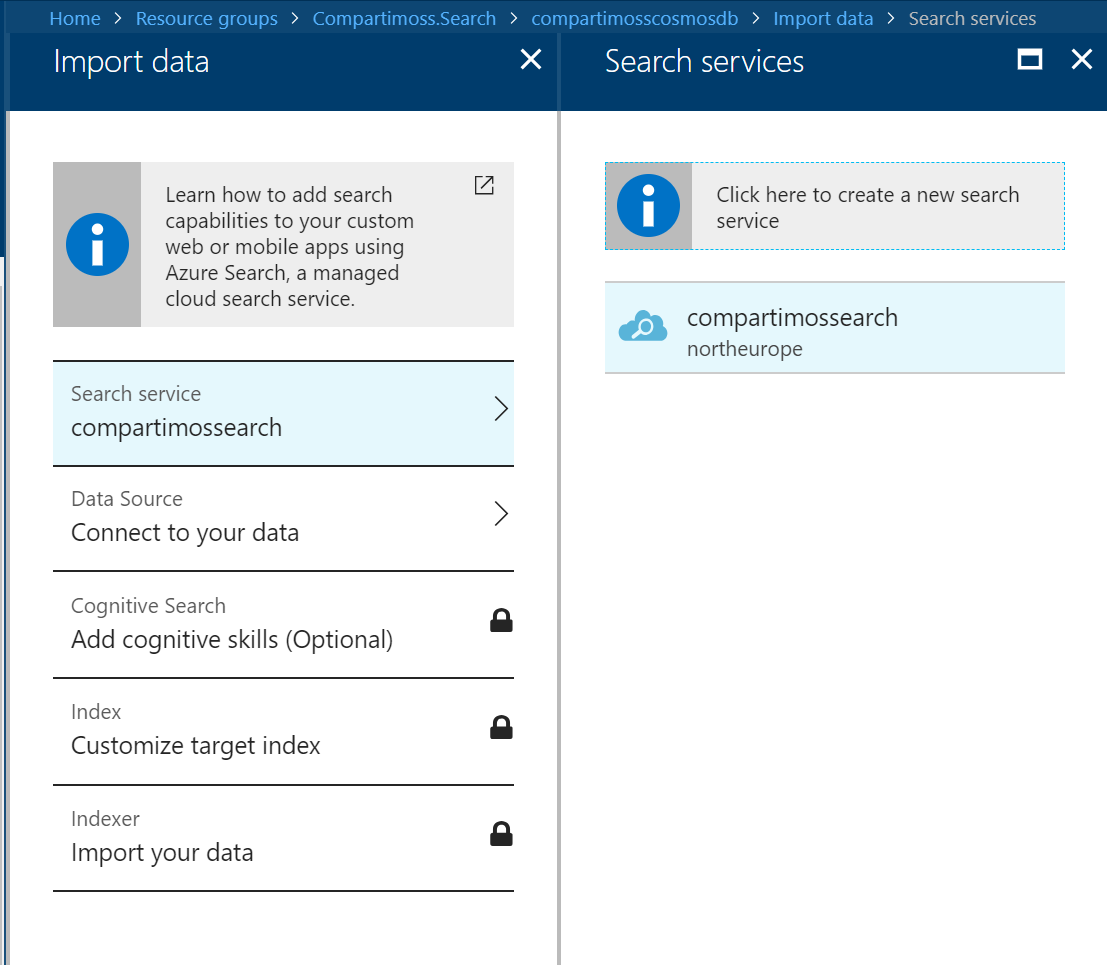The width and height of the screenshot is (1107, 965).
Task: Click here to create a new search service
Action: [834, 206]
